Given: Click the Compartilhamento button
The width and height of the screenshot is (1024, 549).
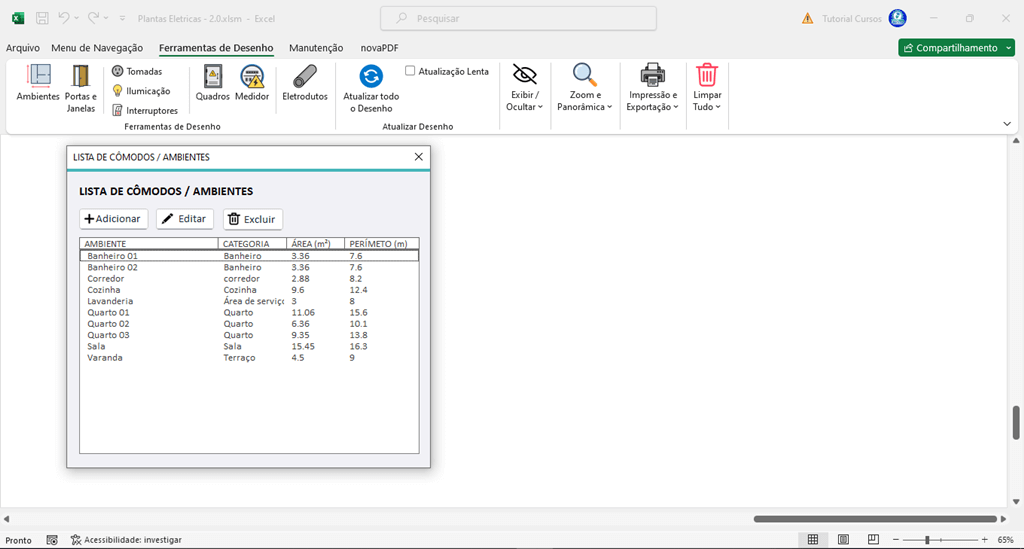Looking at the screenshot, I should [956, 48].
